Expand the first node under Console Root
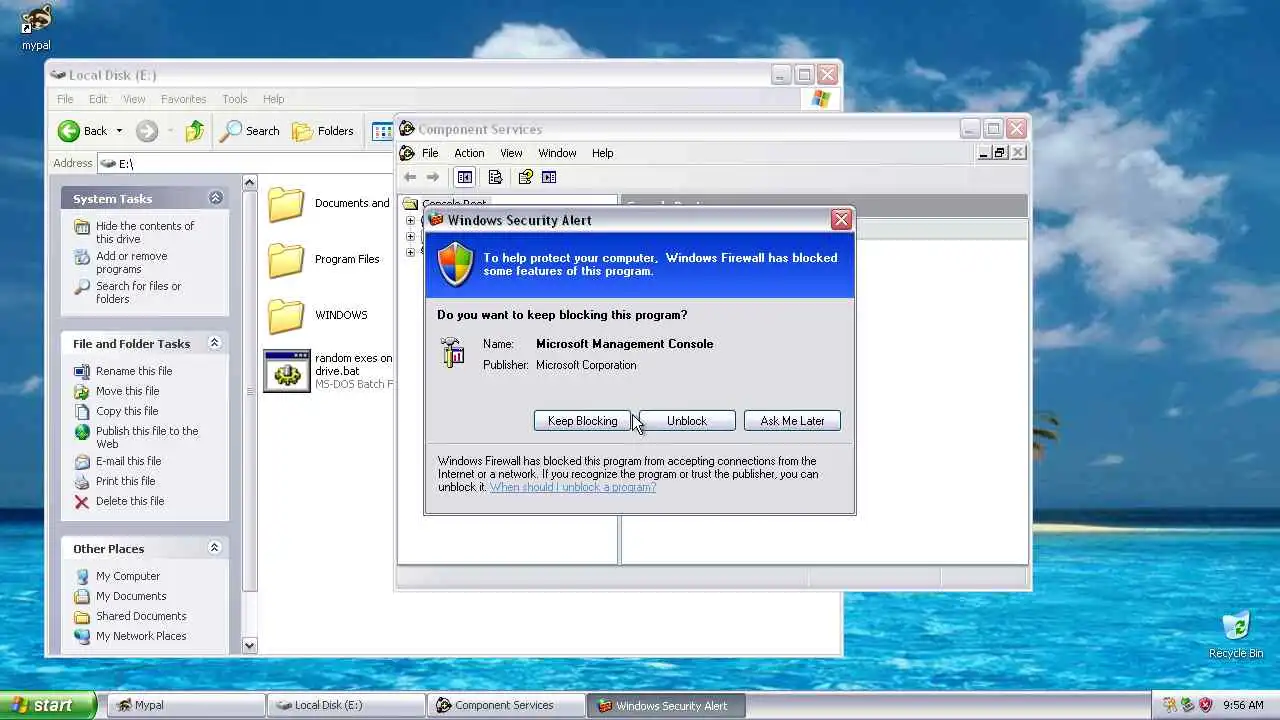The height and width of the screenshot is (720, 1280). click(x=410, y=220)
